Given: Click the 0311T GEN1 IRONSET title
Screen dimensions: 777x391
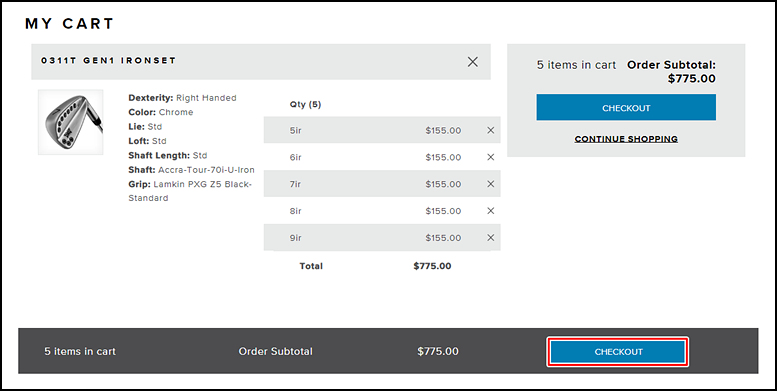Looking at the screenshot, I should [x=108, y=60].
